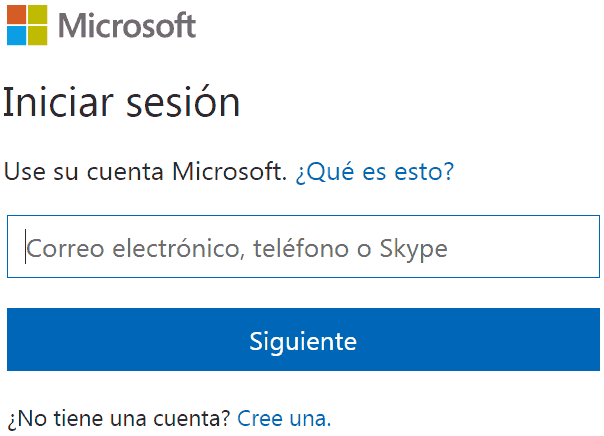Click the Microsoft four-square logo
Image resolution: width=604 pixels, height=436 pixels.
coord(27,25)
